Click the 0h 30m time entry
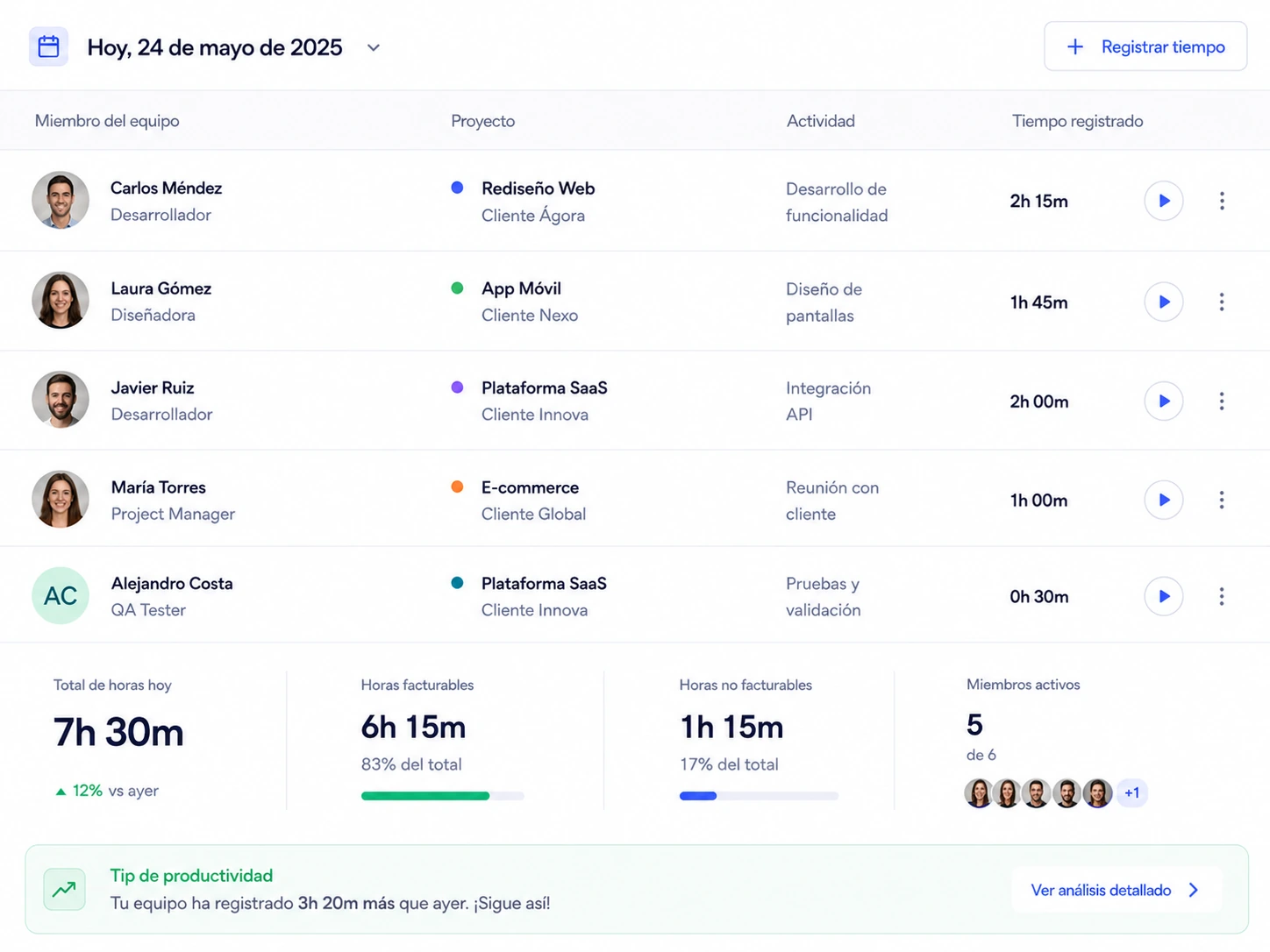1270x952 pixels. coord(1039,596)
